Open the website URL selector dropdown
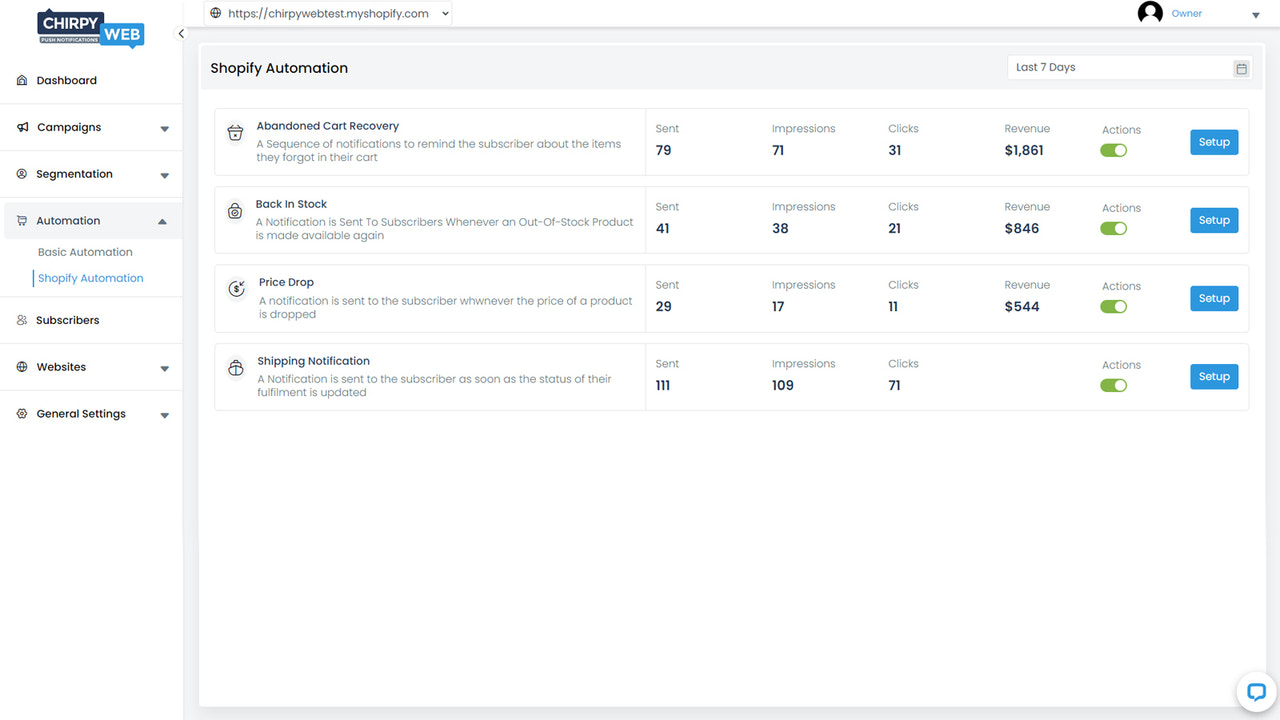This screenshot has width=1280, height=720. pyautogui.click(x=443, y=13)
